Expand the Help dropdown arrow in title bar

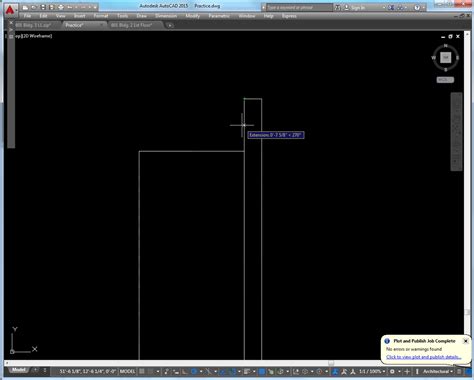coord(424,7)
